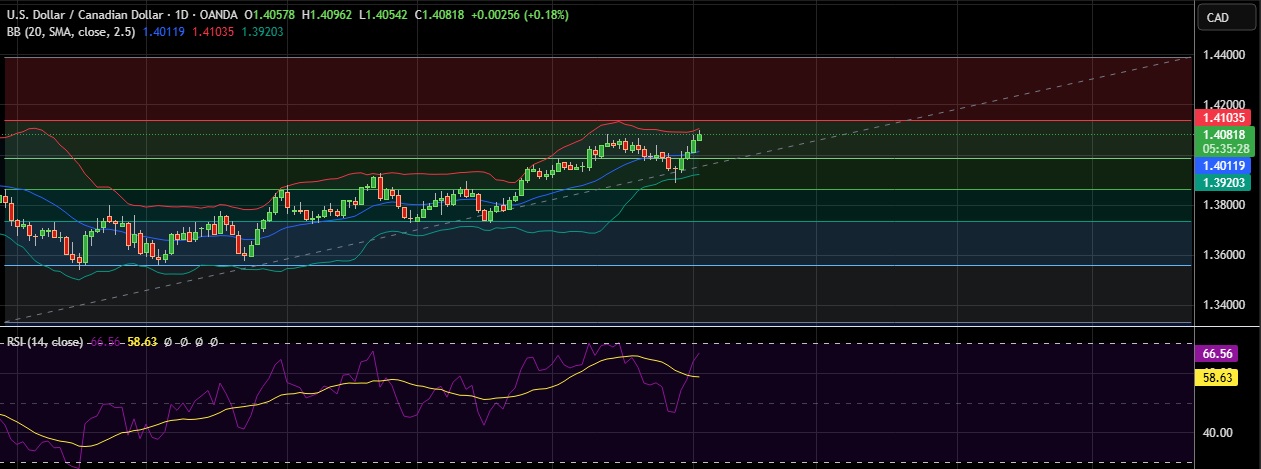This screenshot has height=469, width=1261.
Task: Click the purple 66.56 RSI axis label
Action: 1217,353
